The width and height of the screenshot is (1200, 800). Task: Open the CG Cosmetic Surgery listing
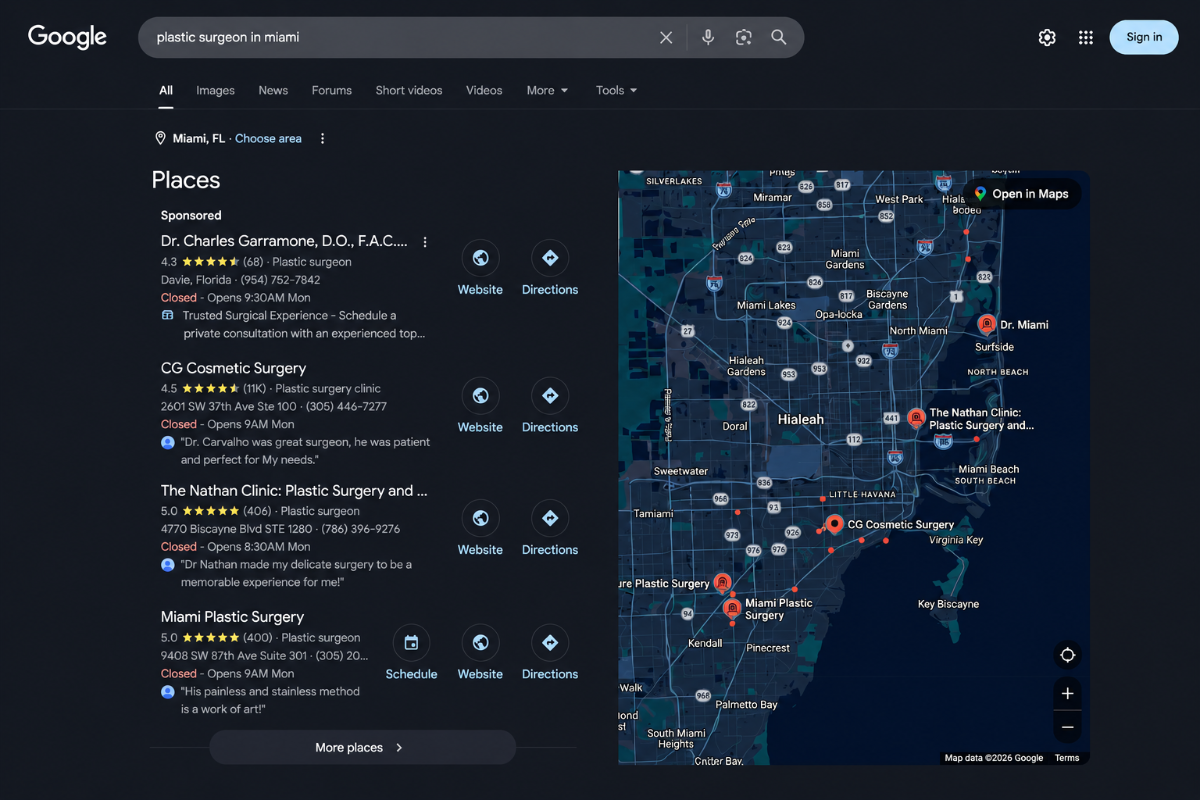233,368
